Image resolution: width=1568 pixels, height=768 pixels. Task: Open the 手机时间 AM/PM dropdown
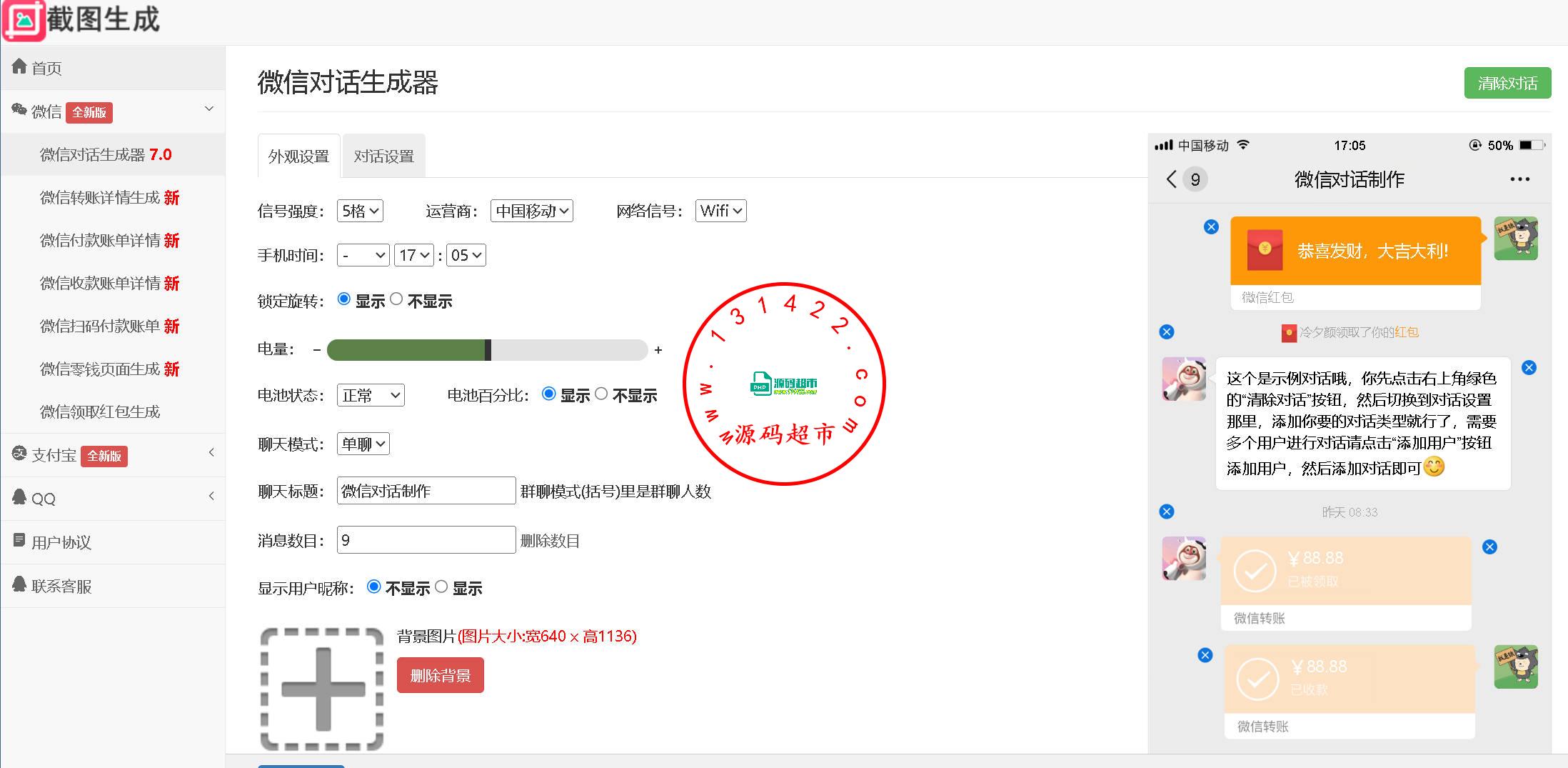coord(363,255)
